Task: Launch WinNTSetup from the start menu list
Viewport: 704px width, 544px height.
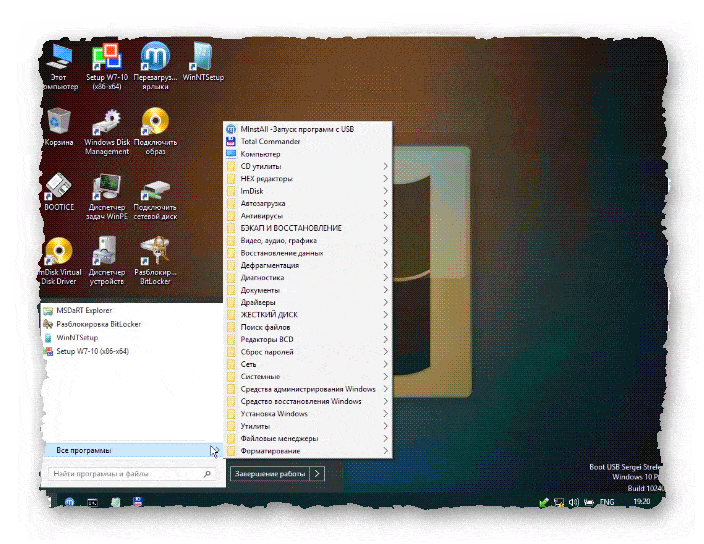Action: pyautogui.click(x=132, y=338)
